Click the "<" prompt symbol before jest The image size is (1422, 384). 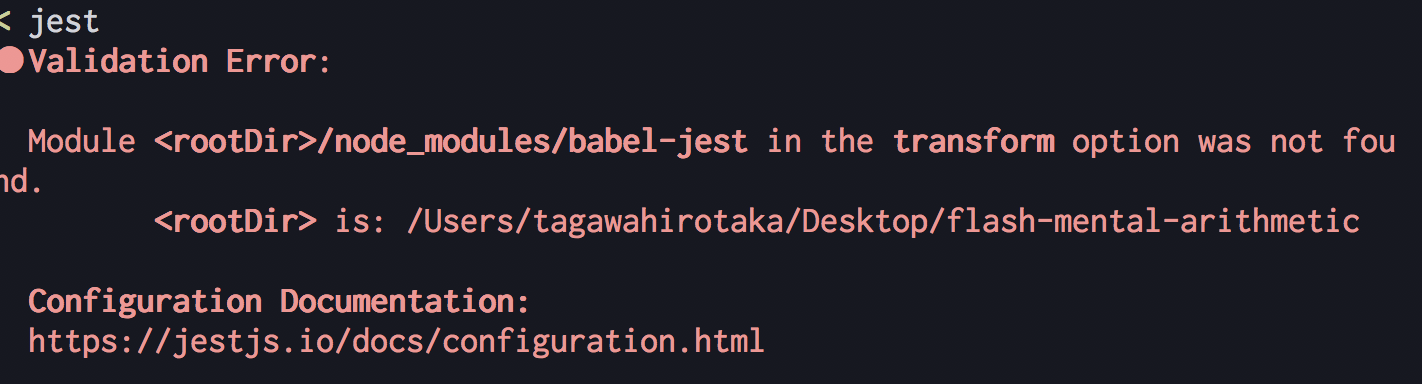coord(5,21)
